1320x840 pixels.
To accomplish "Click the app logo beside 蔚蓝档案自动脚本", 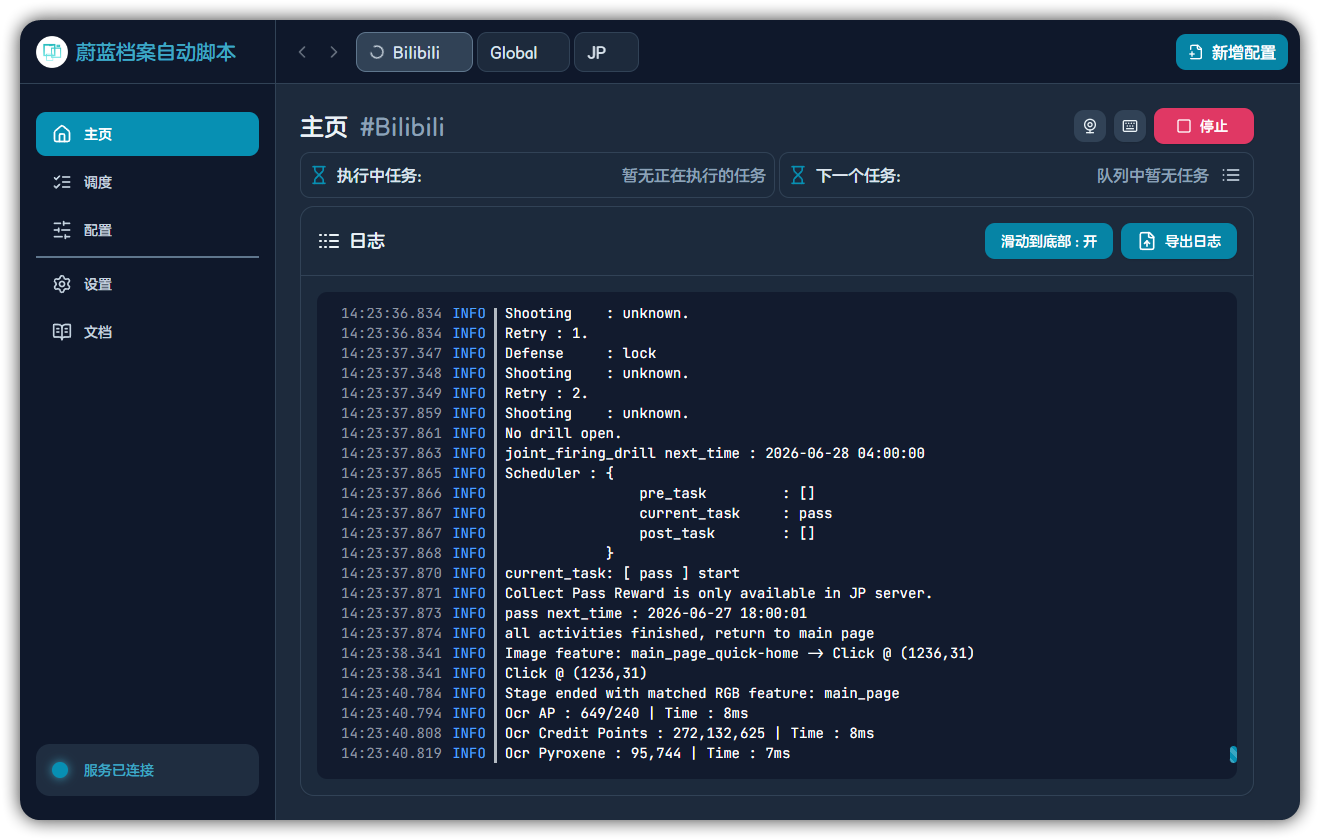I will click(x=52, y=52).
